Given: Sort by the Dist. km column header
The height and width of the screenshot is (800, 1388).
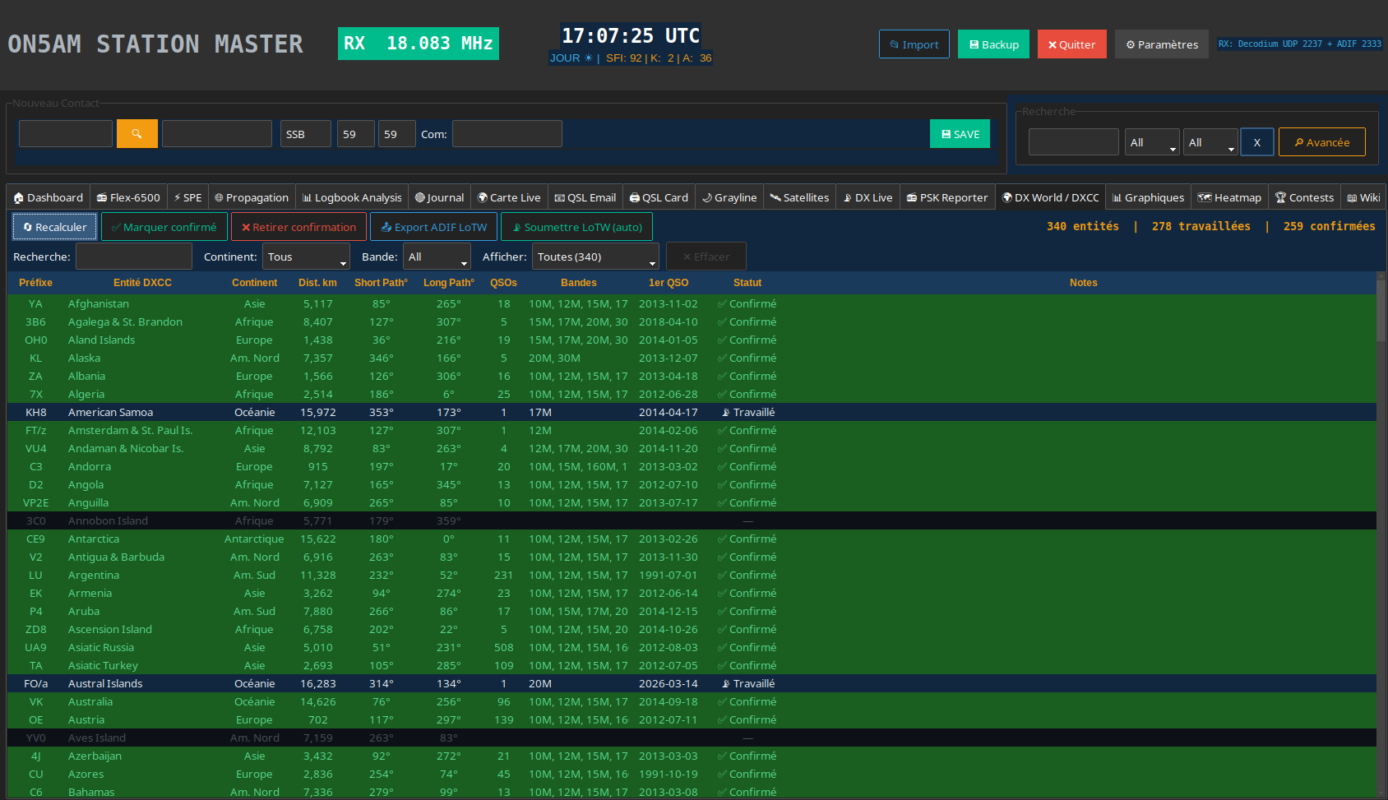Looking at the screenshot, I should pos(317,283).
